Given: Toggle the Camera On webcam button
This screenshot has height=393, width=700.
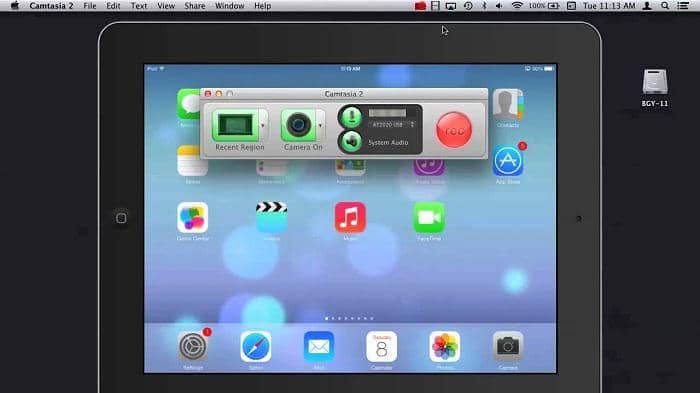Looking at the screenshot, I should click(x=298, y=125).
